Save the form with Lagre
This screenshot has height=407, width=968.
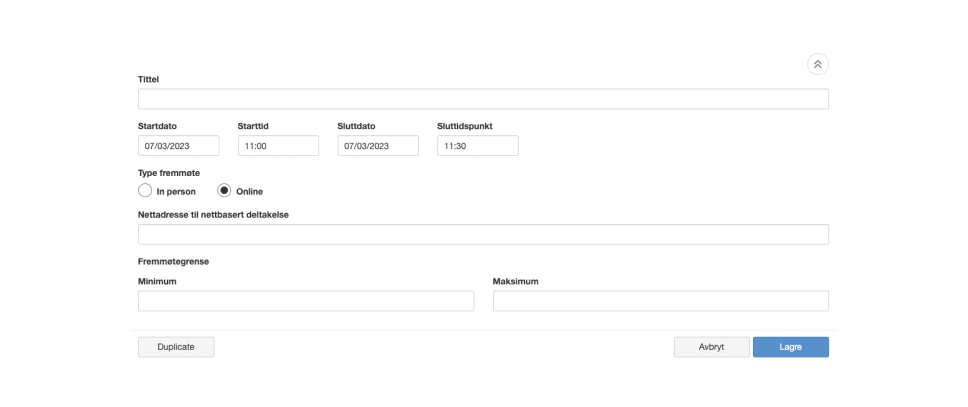(x=791, y=347)
